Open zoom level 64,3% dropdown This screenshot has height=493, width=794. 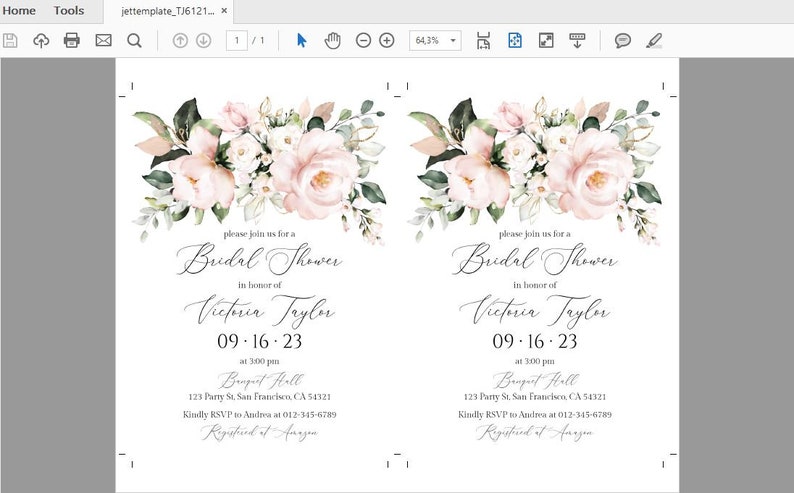435,40
